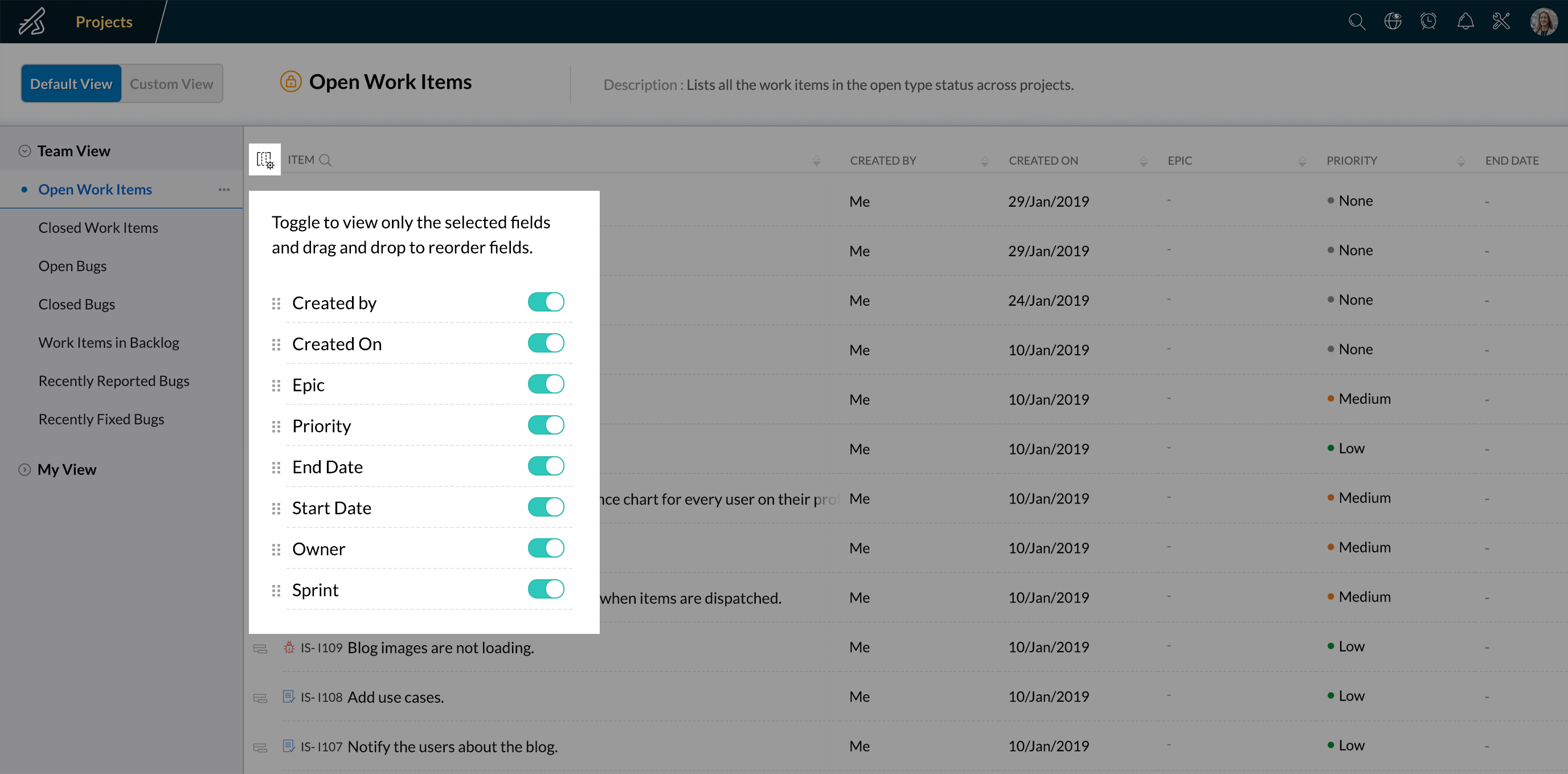Select Closed Bugs in the sidebar
1568x774 pixels.
point(77,304)
